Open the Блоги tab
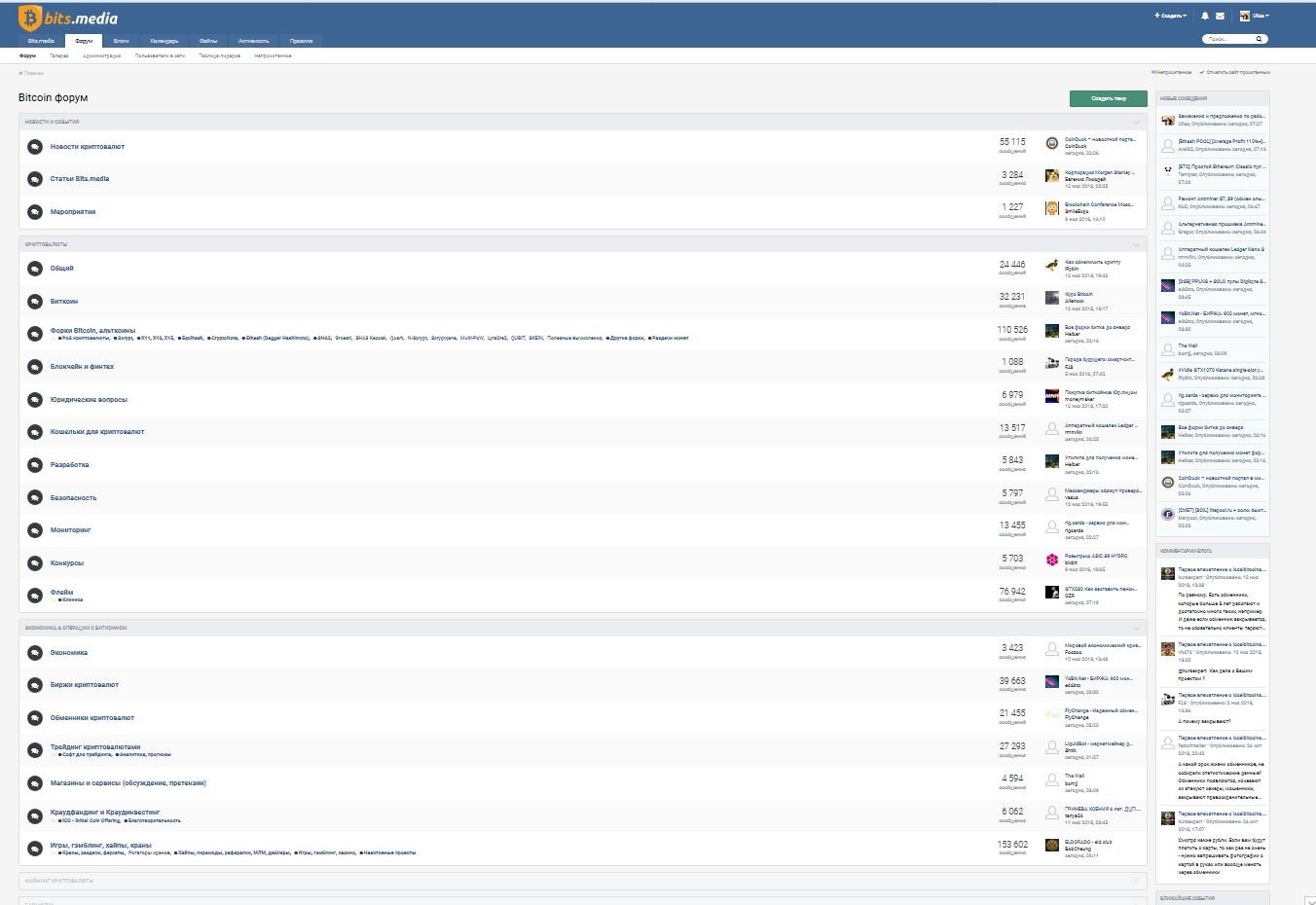This screenshot has width=1316, height=905. pos(122,41)
